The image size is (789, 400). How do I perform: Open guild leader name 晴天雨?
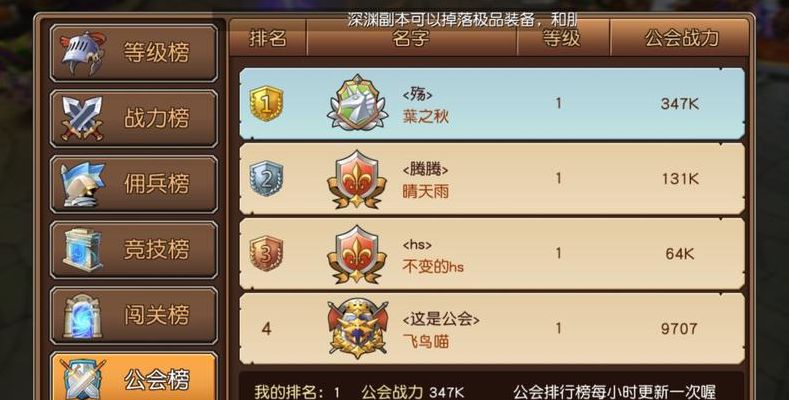pyautogui.click(x=425, y=191)
